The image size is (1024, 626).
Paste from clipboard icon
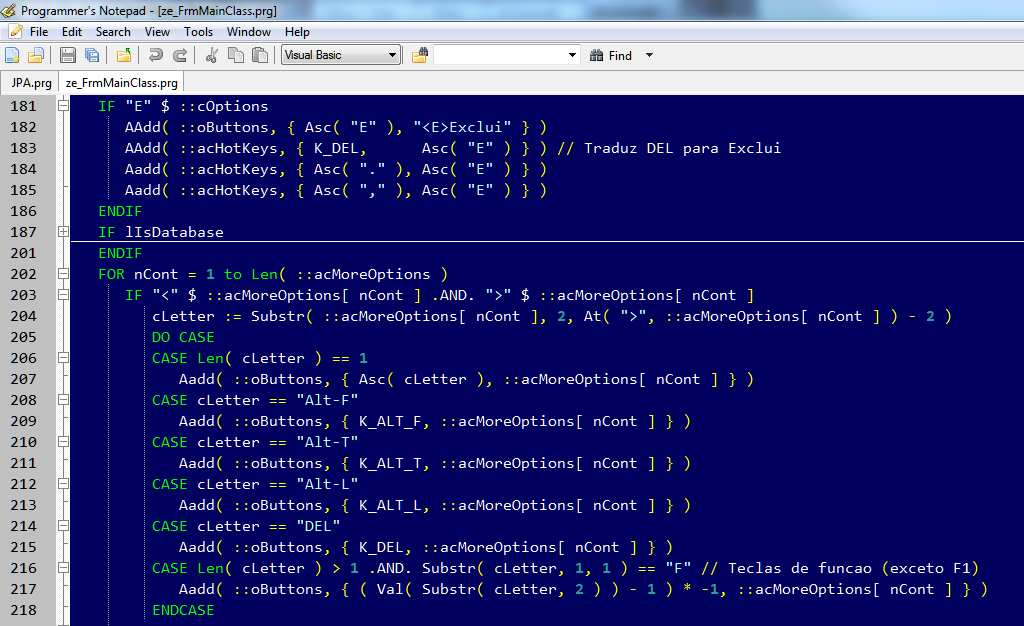click(260, 55)
